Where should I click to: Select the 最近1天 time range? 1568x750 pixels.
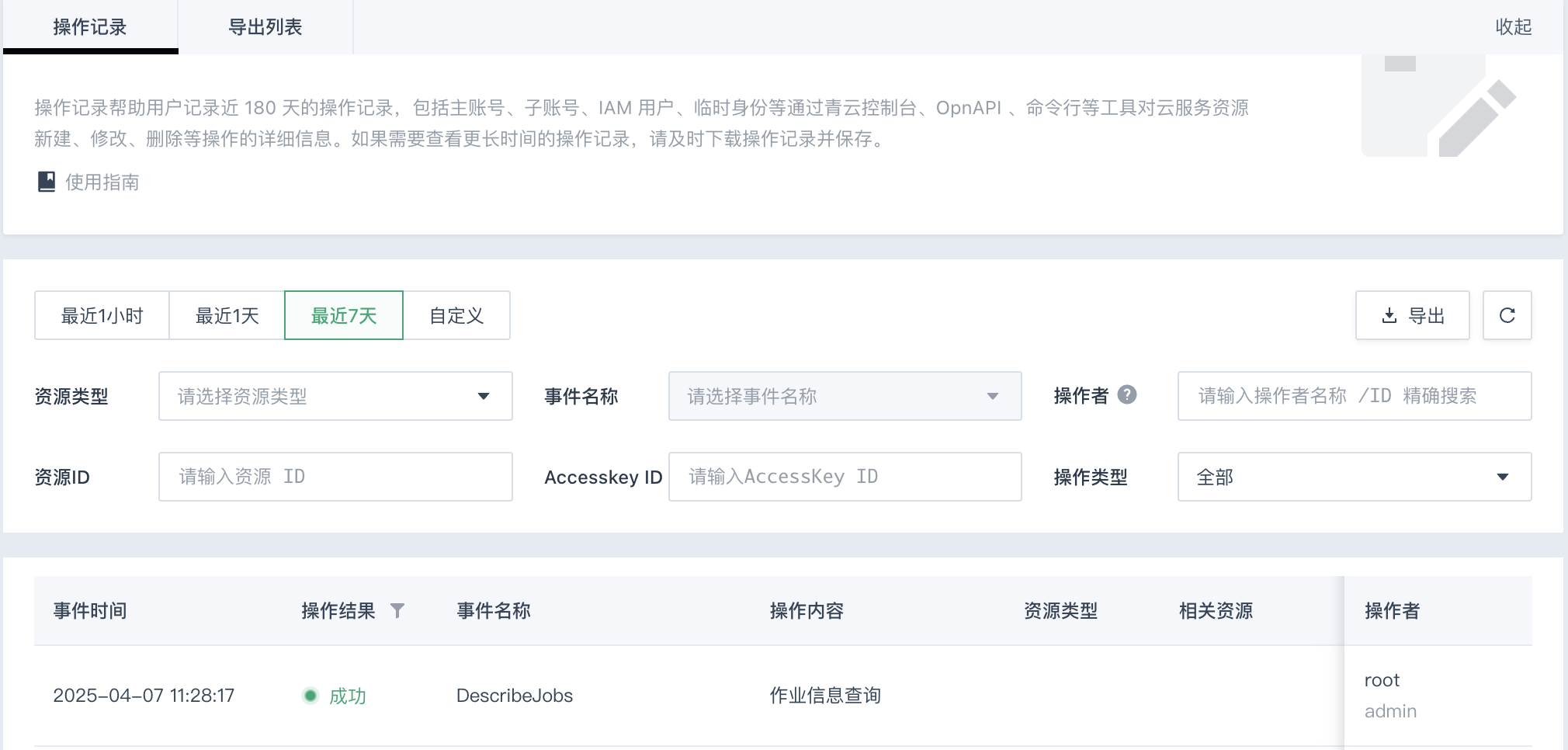227,315
